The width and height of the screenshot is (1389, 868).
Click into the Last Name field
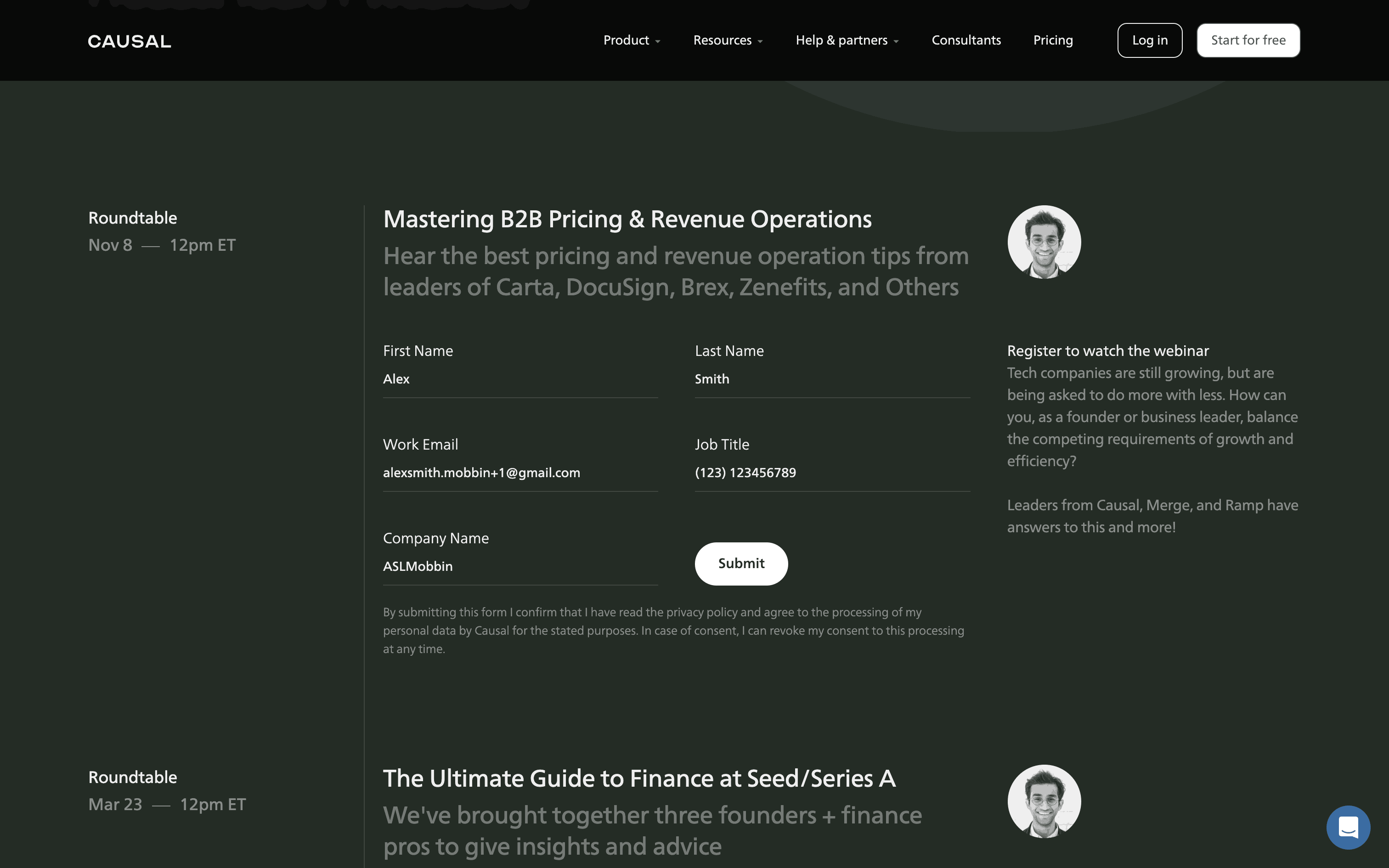(x=831, y=379)
